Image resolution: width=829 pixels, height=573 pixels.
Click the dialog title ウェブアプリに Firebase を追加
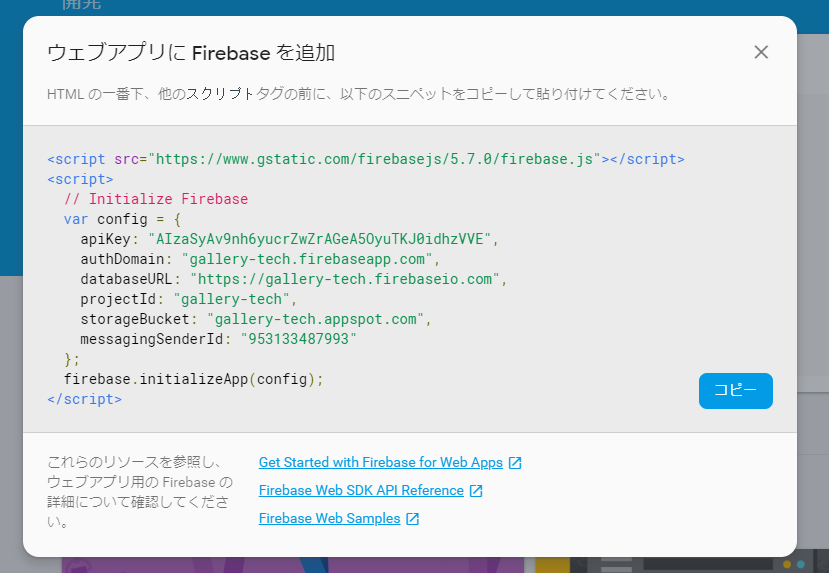coord(191,53)
